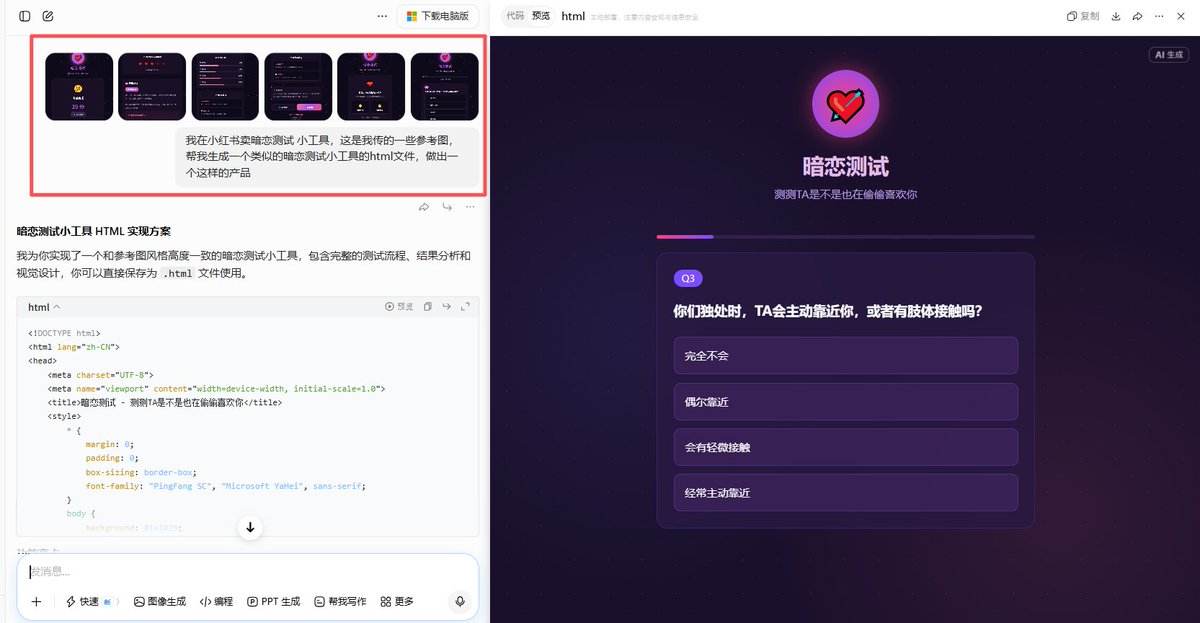Viewport: 1200px width, 623px height.
Task: Share the preview with the share icon
Action: click(x=1138, y=16)
